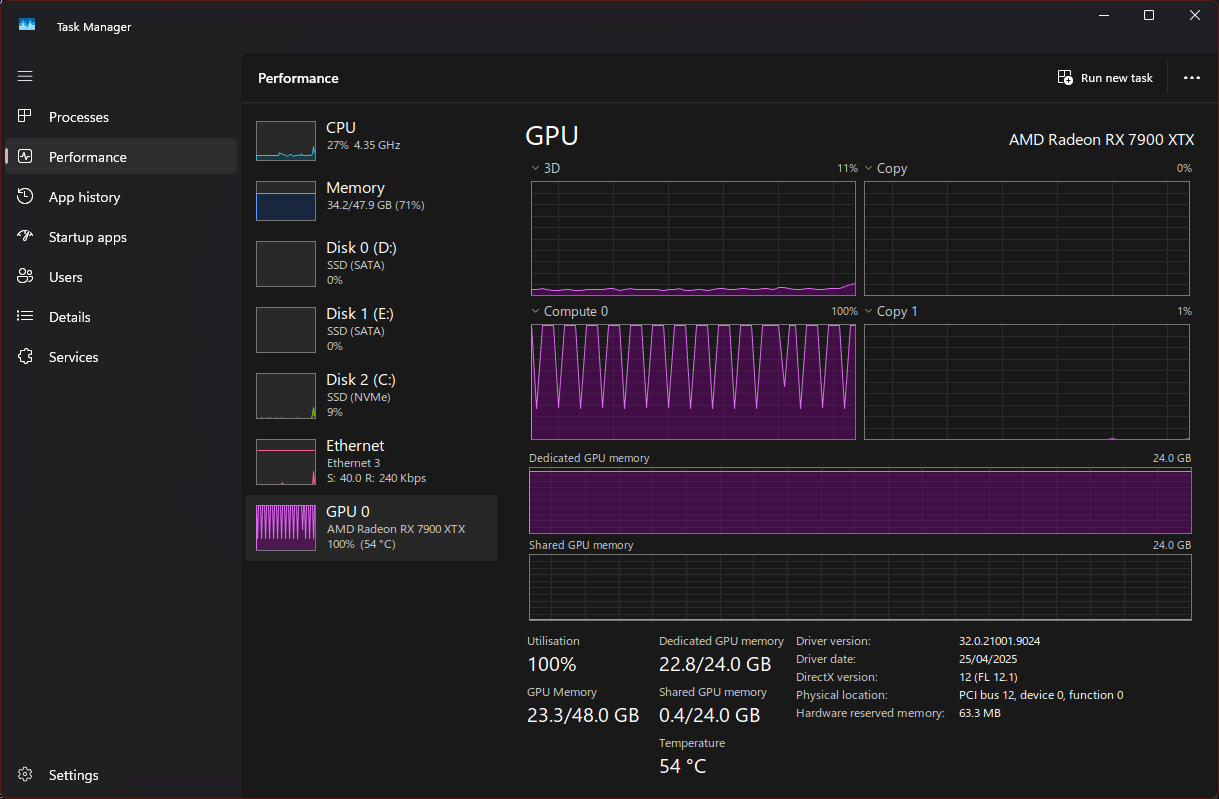Viewport: 1219px width, 799px height.
Task: Open the Services page
Action: tap(74, 357)
